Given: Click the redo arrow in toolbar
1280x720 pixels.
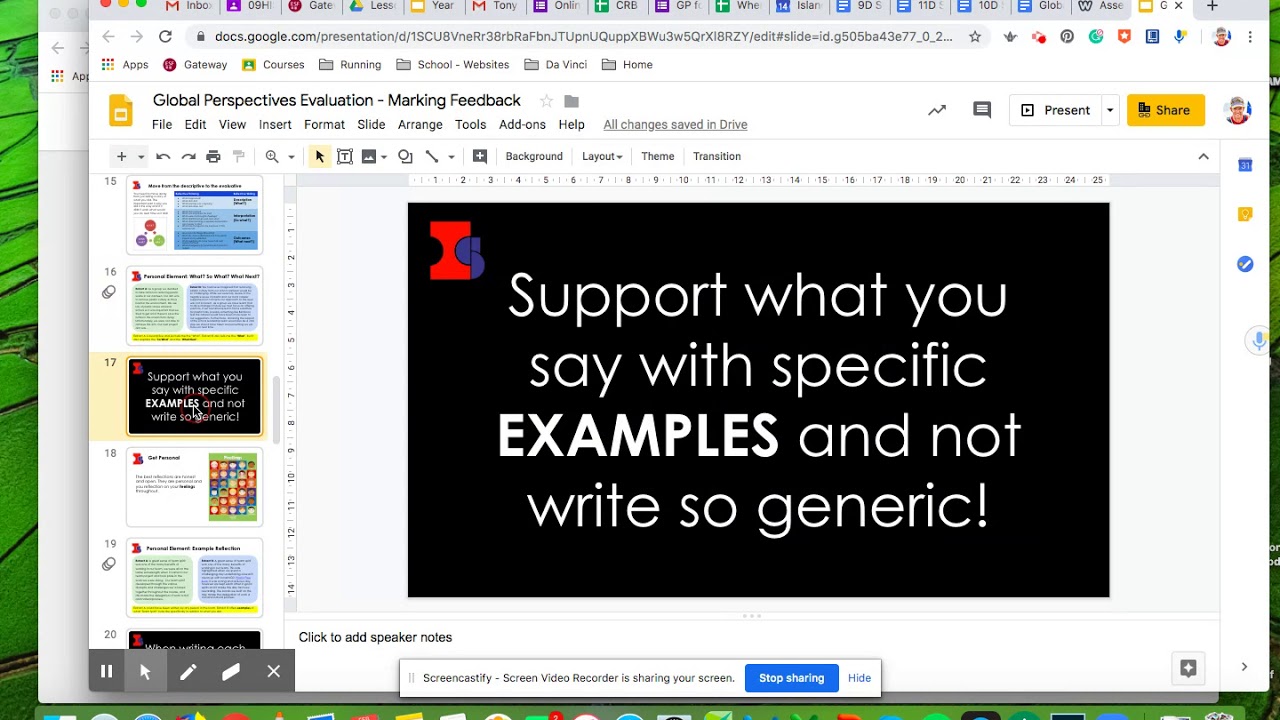Looking at the screenshot, I should 188,156.
